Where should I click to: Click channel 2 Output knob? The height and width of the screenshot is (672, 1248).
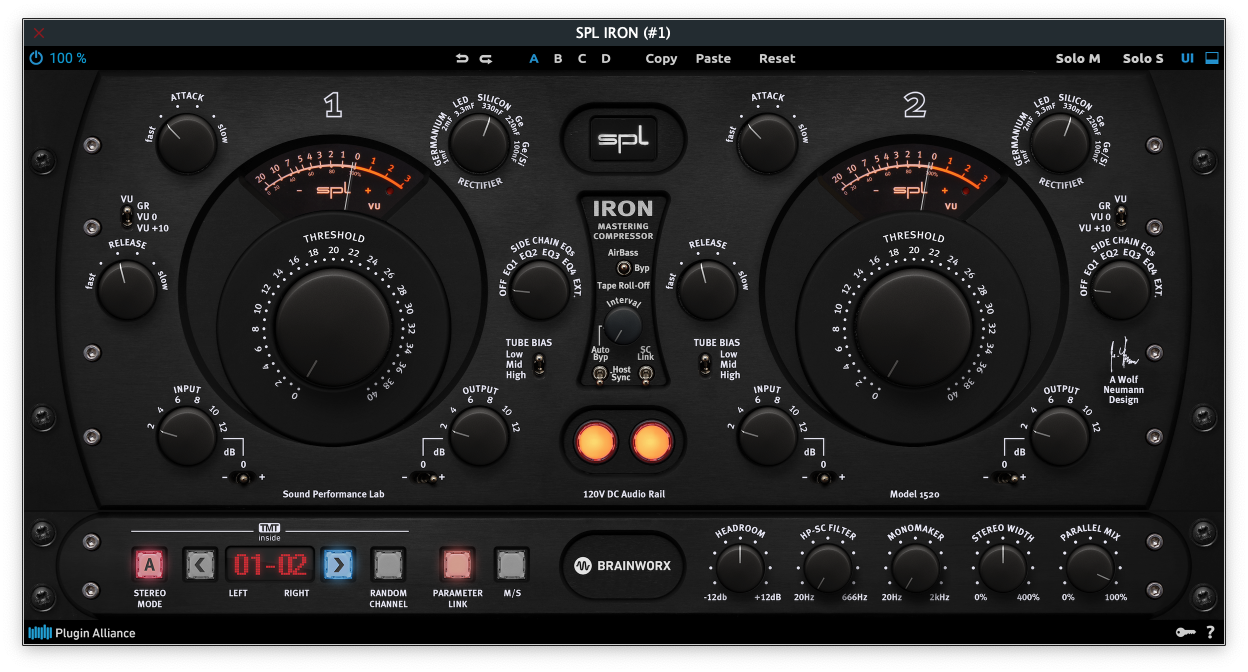[1061, 436]
